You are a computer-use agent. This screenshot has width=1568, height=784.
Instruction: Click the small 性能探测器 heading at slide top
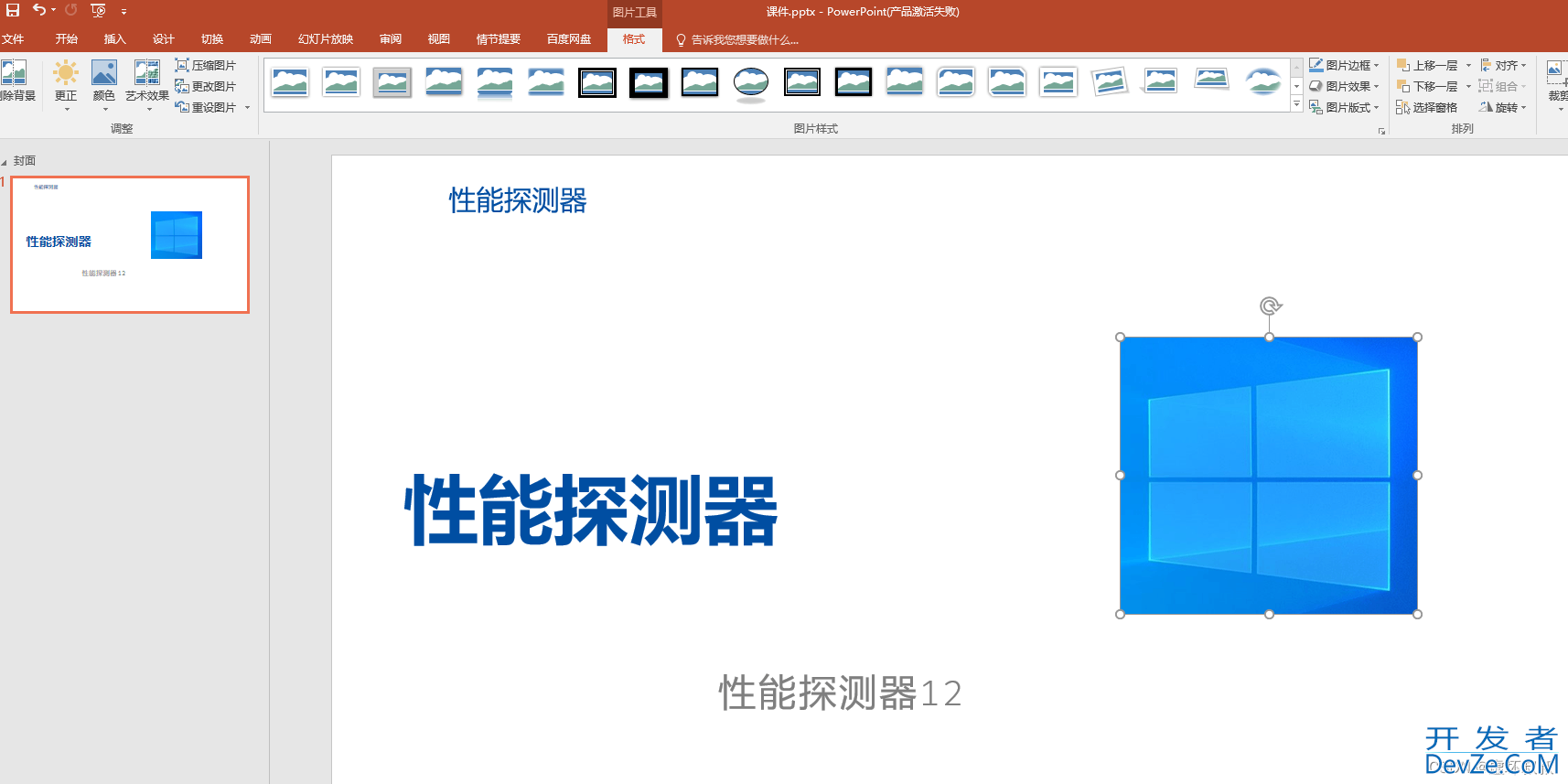518,200
